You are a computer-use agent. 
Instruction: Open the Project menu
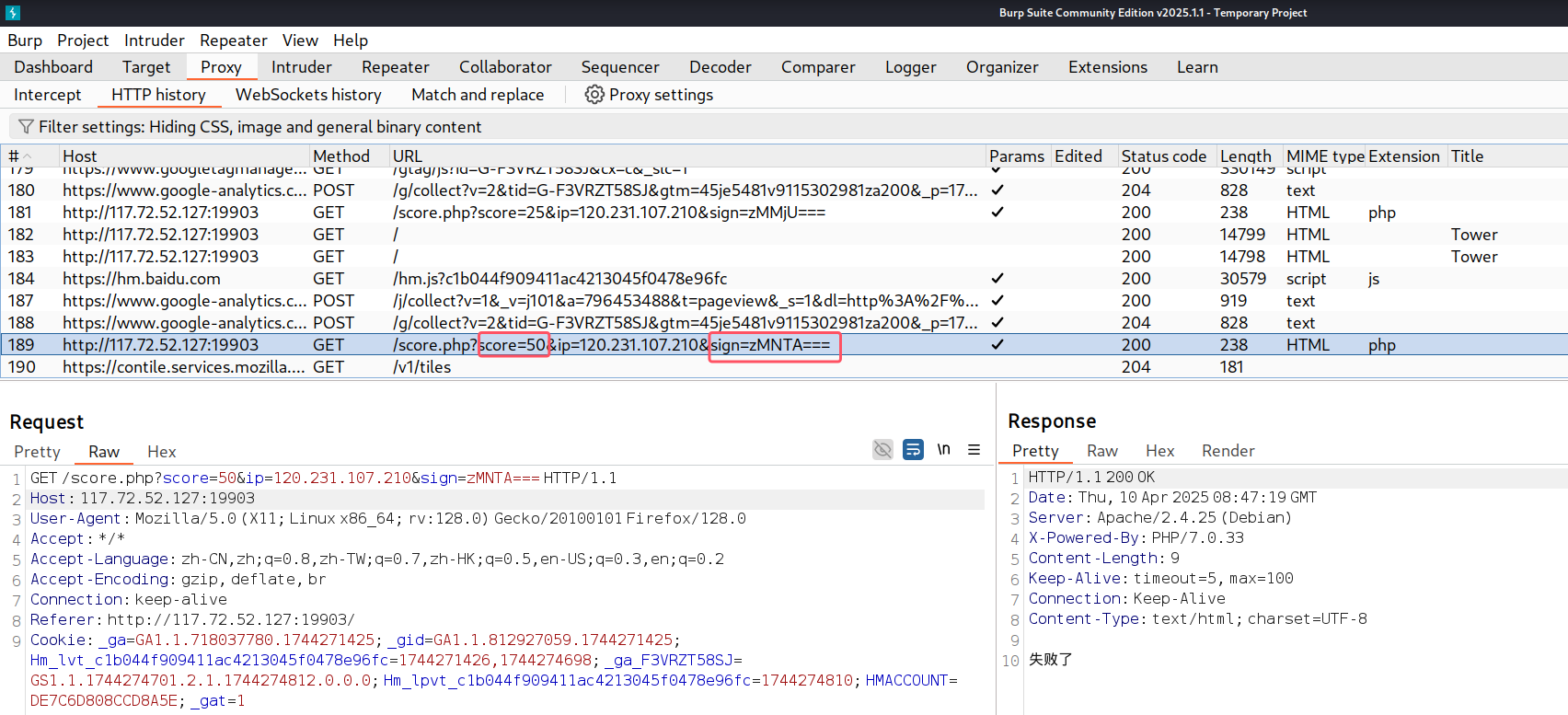(x=83, y=40)
